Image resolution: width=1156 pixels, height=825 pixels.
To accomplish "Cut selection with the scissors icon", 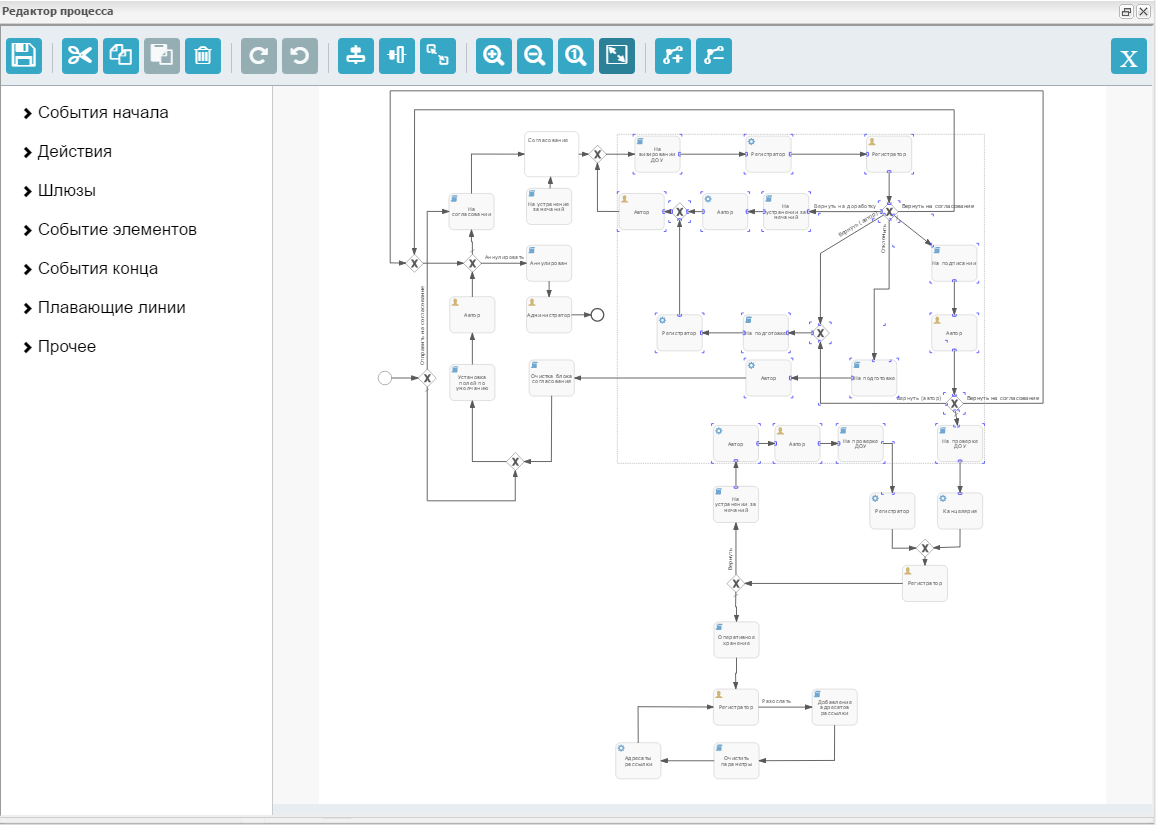I will [80, 56].
